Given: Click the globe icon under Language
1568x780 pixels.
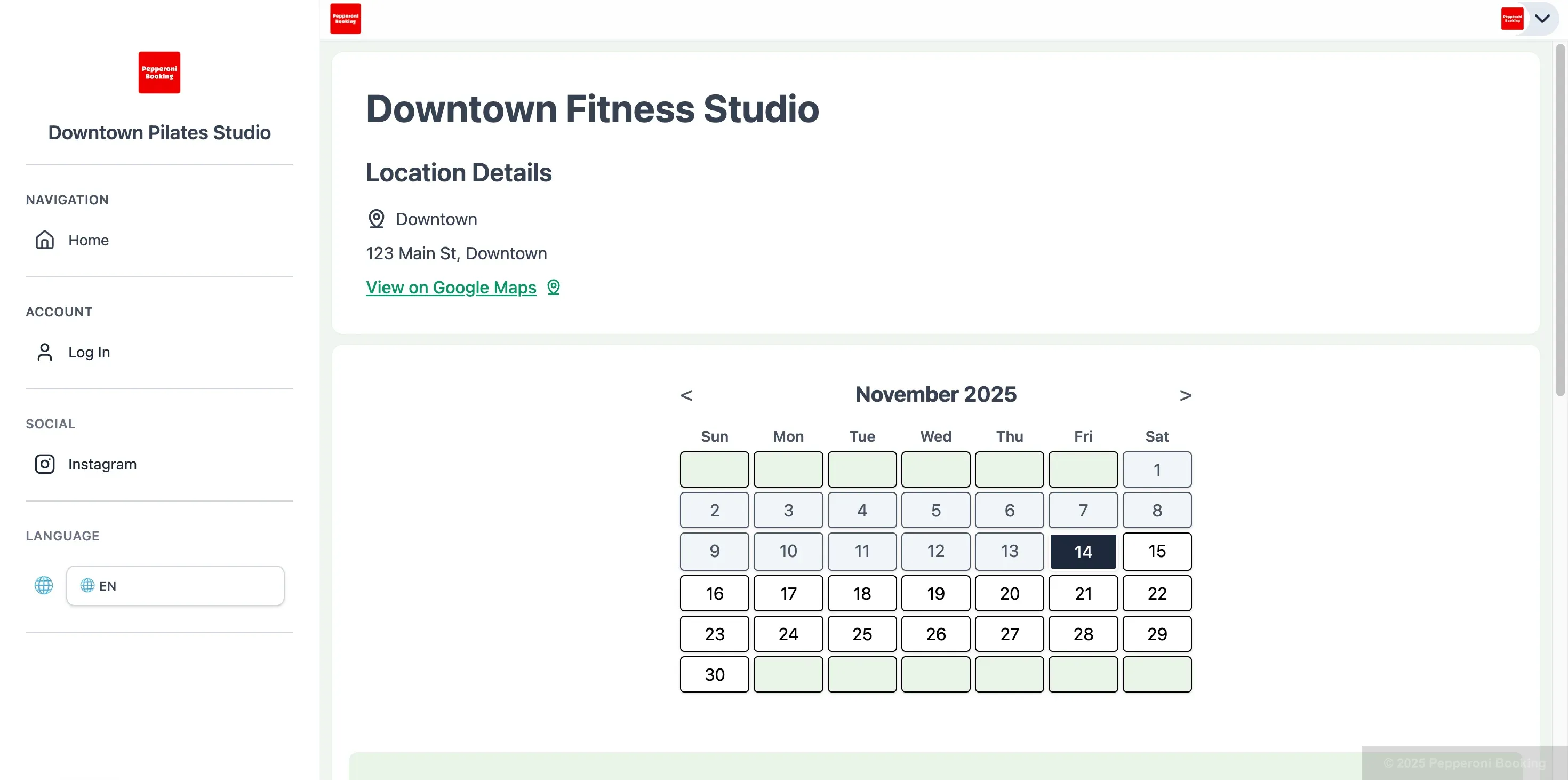Looking at the screenshot, I should coord(43,585).
